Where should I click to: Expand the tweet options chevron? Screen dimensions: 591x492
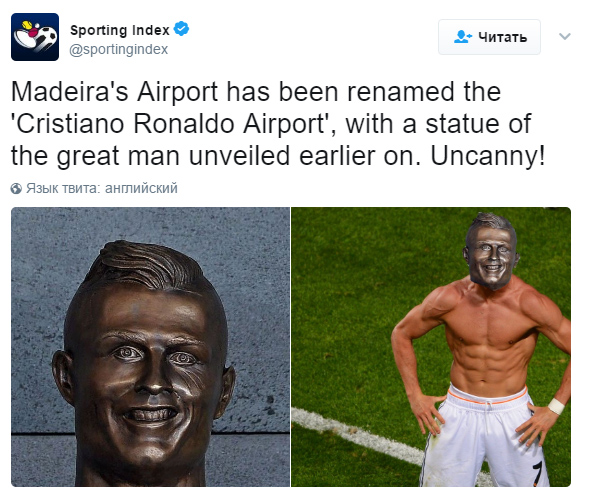point(564,37)
